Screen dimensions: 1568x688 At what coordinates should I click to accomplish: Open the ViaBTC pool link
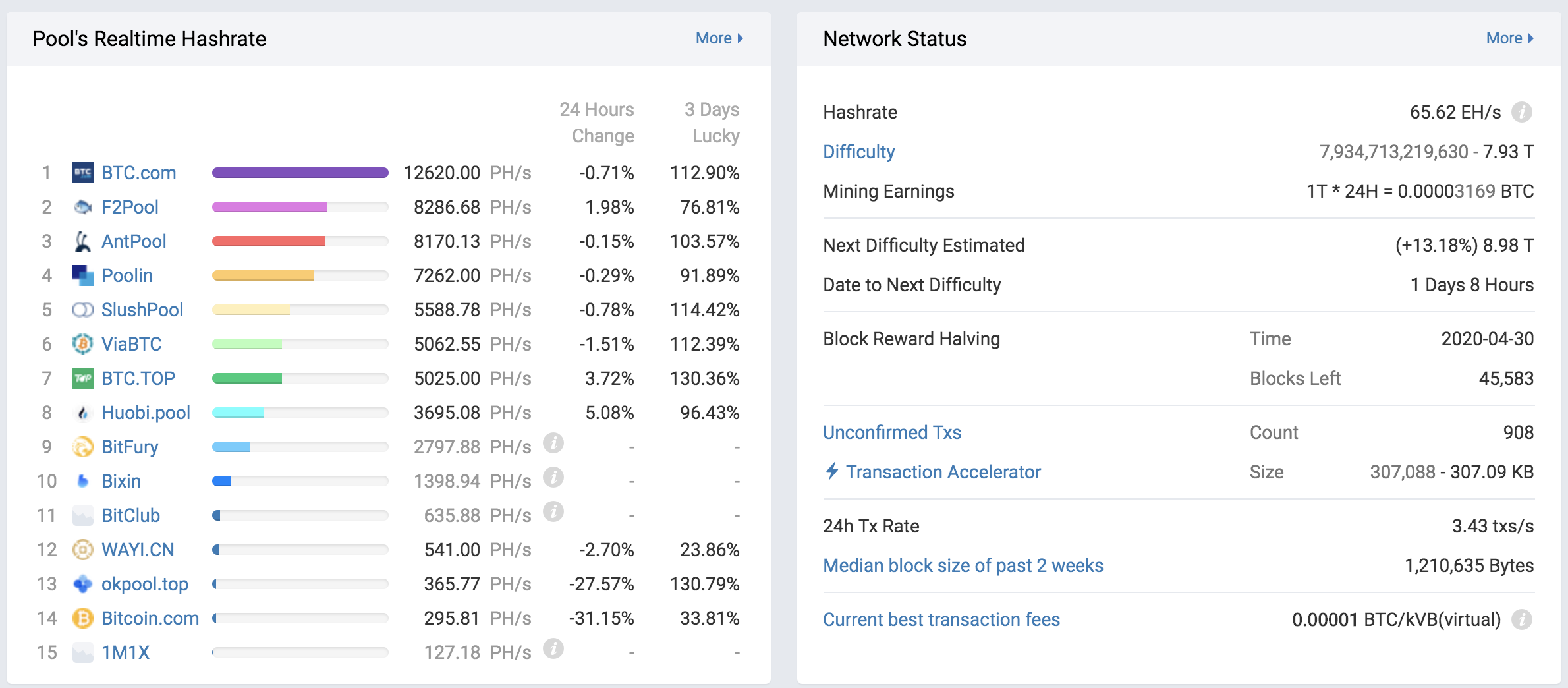132,344
